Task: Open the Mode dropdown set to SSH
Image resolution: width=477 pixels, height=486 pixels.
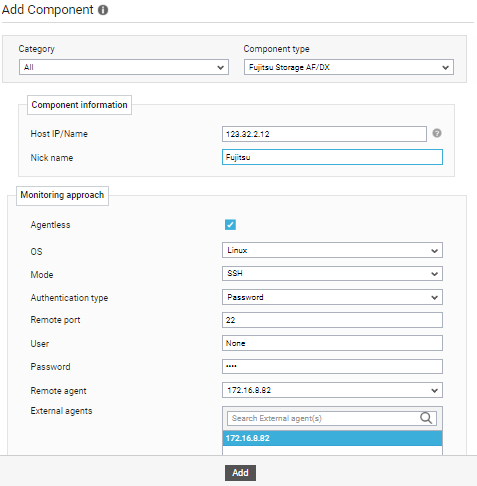Action: click(332, 274)
